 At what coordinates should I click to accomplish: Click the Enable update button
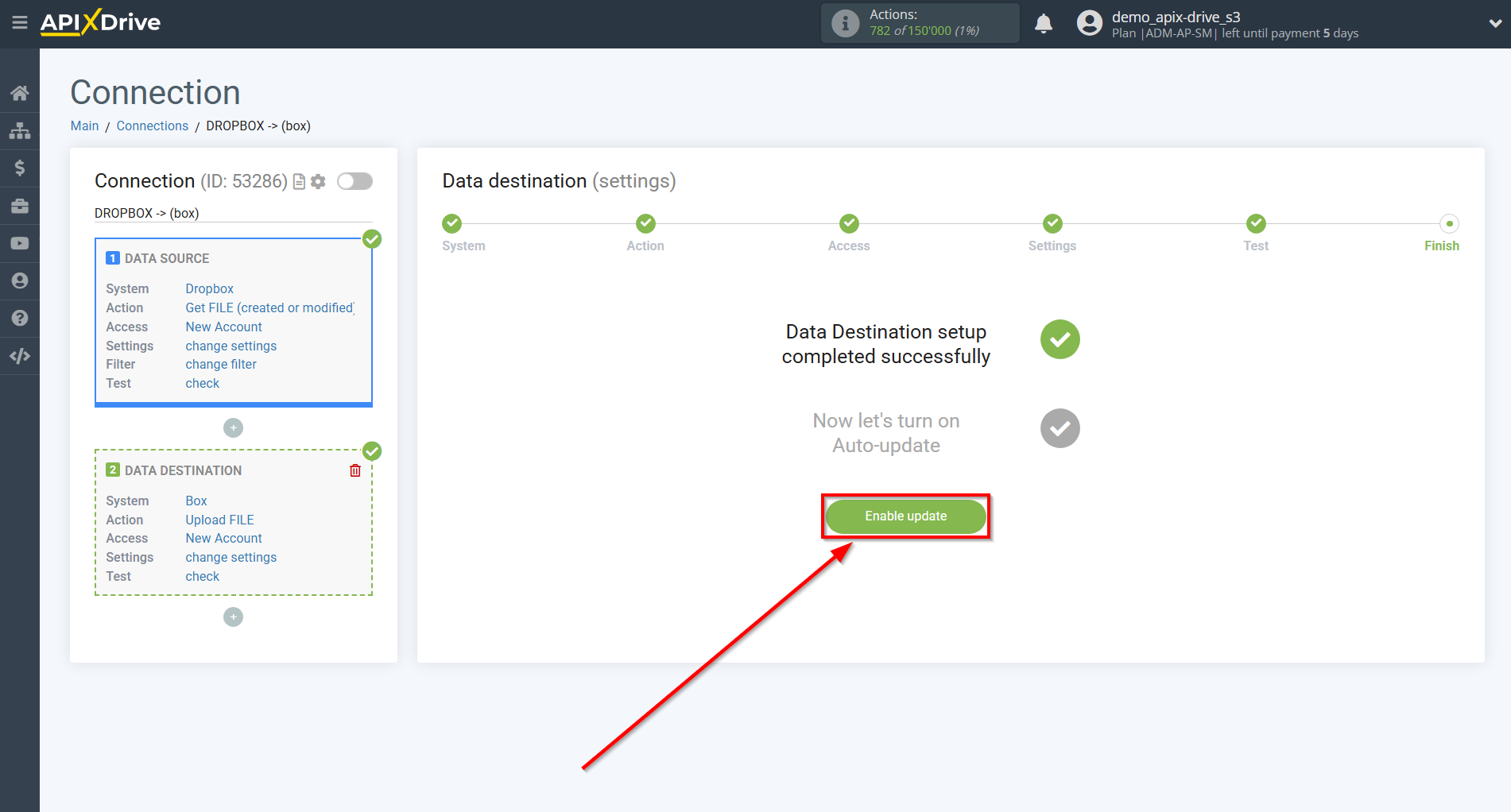[x=905, y=516]
